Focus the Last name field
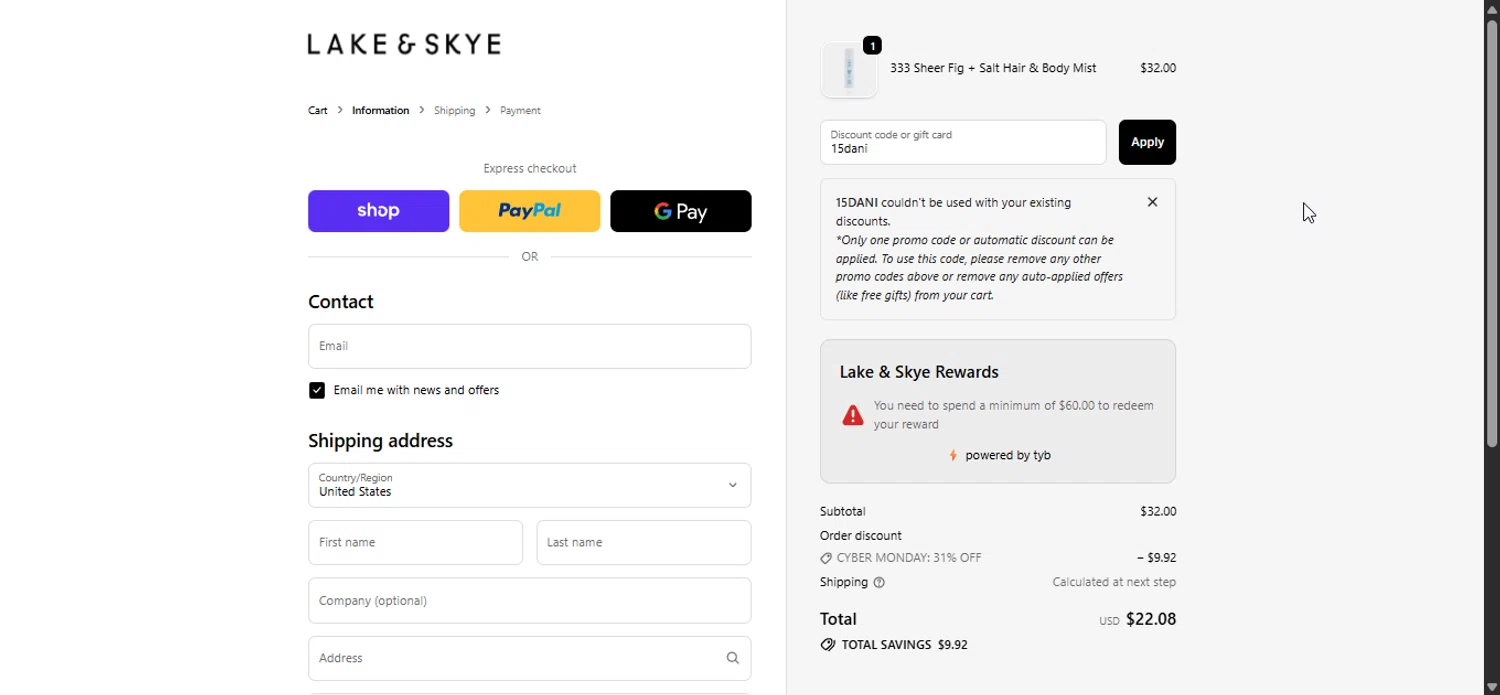Image resolution: width=1500 pixels, height=695 pixels. pyautogui.click(x=644, y=542)
